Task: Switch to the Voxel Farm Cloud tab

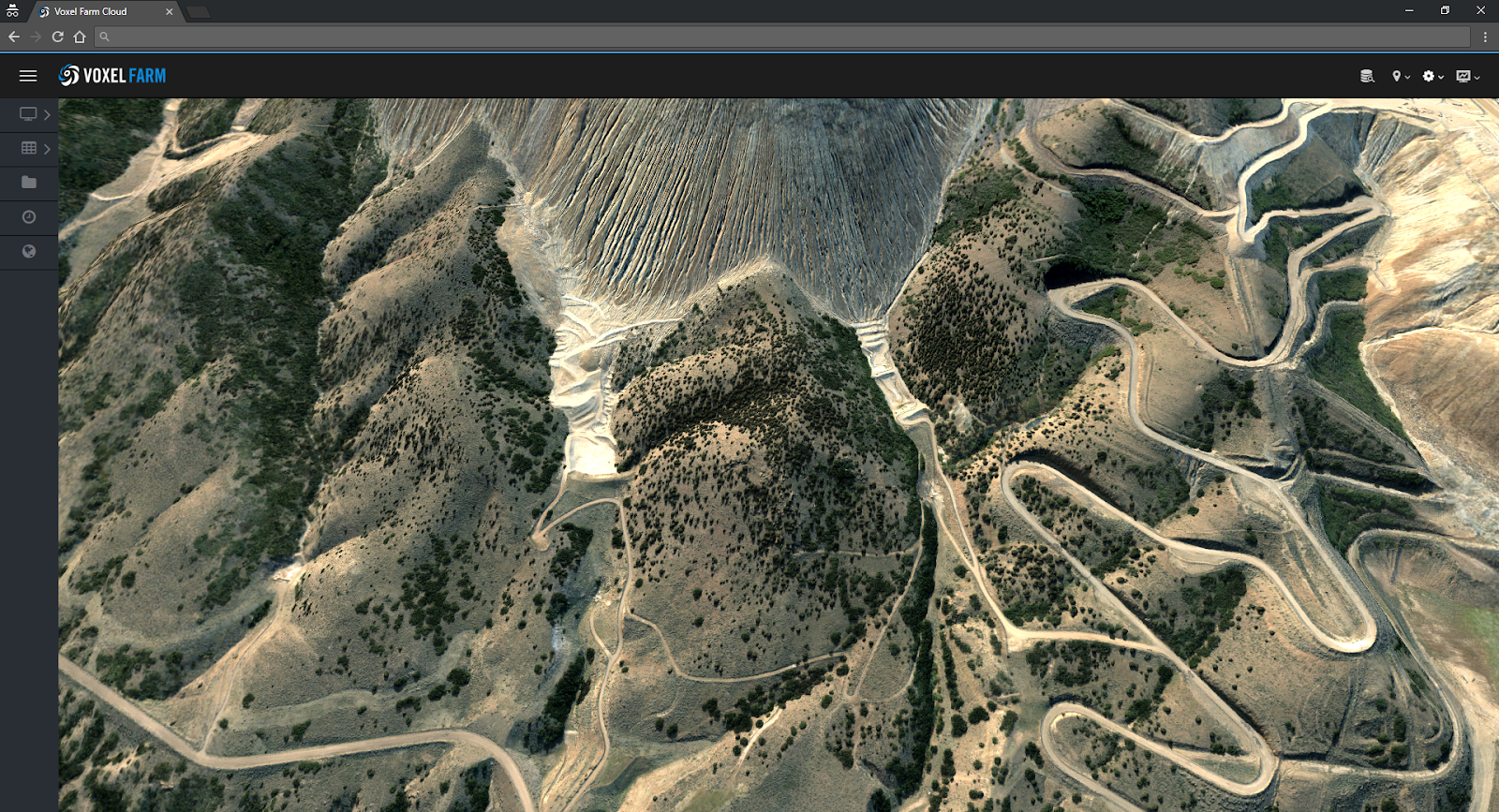Action: (x=105, y=11)
